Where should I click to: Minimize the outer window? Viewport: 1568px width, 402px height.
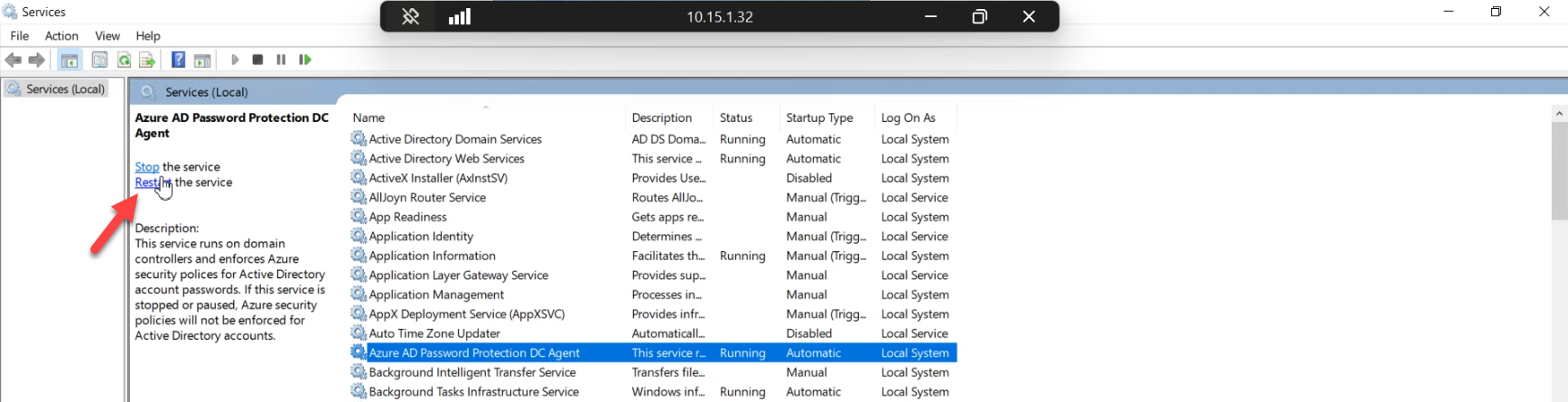1449,12
